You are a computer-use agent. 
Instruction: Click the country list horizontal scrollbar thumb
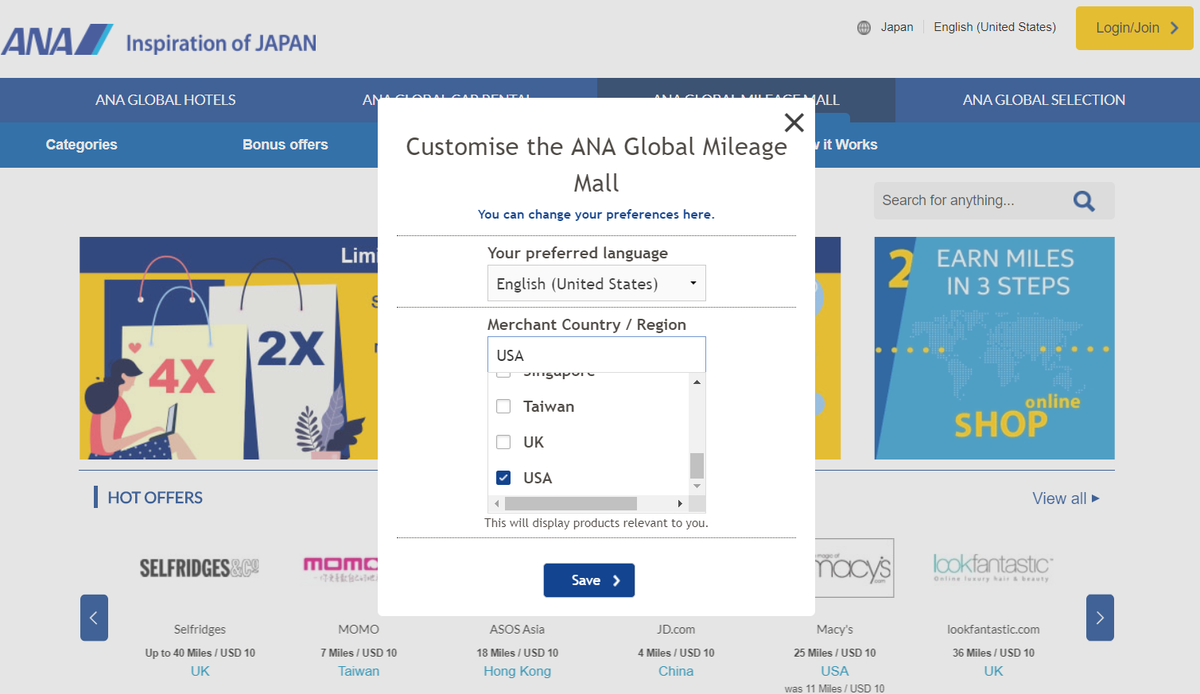pyautogui.click(x=570, y=504)
